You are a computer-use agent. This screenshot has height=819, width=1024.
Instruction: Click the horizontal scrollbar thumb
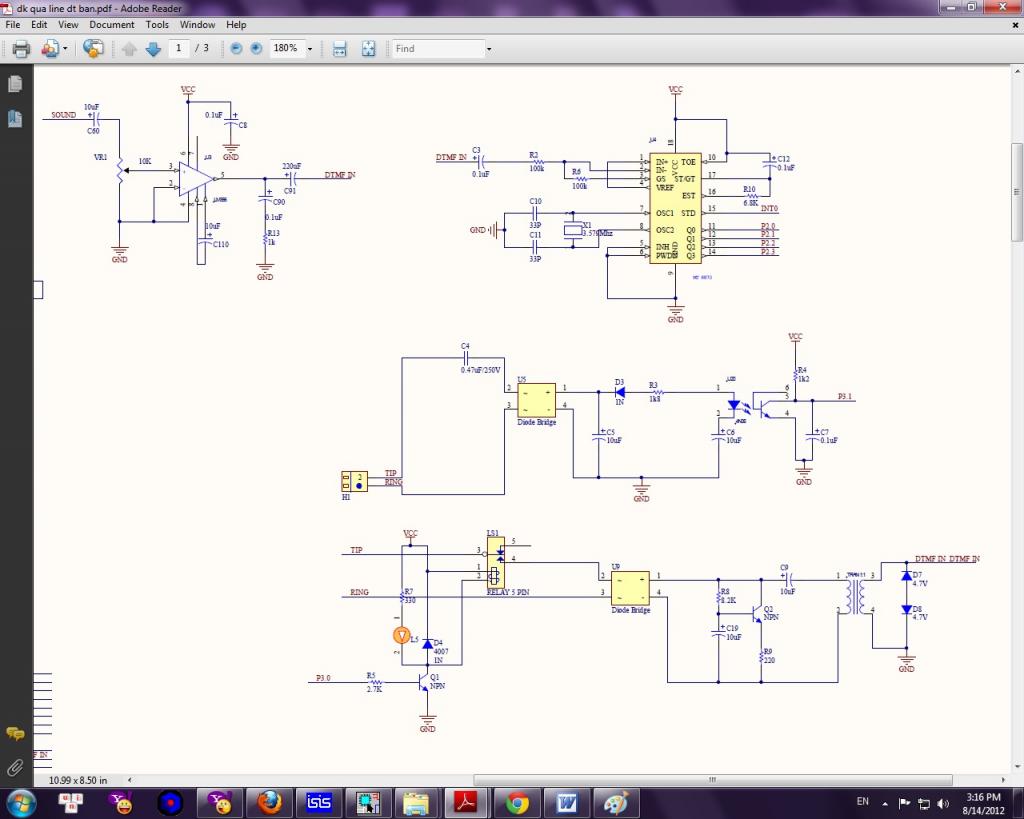pos(712,780)
